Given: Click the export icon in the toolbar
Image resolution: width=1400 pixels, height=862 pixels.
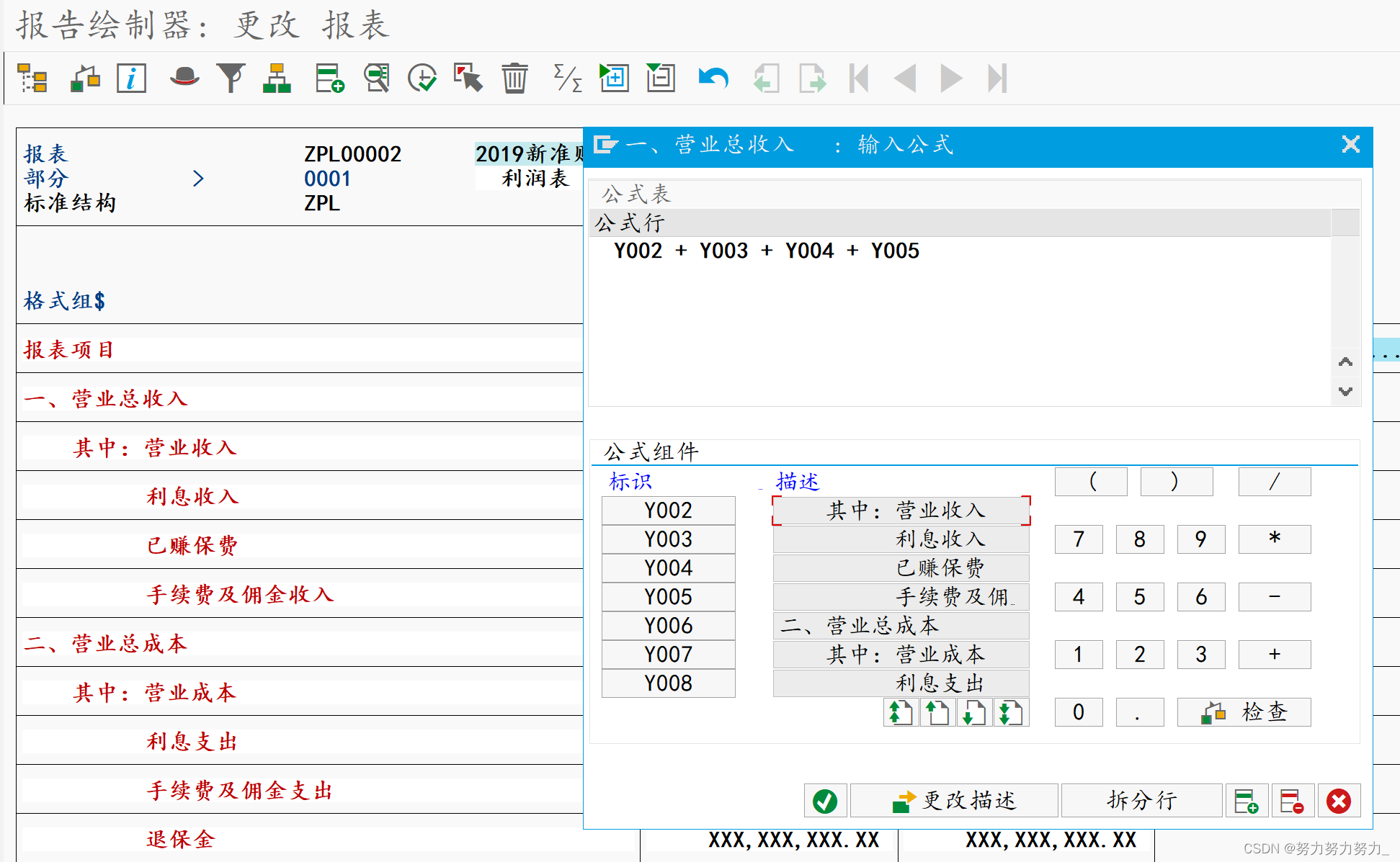Looking at the screenshot, I should tap(812, 78).
